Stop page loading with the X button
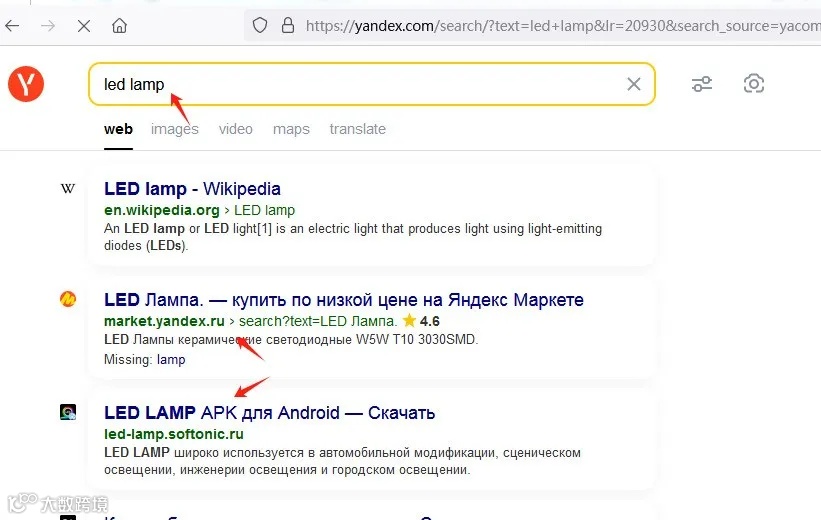 pyautogui.click(x=84, y=26)
